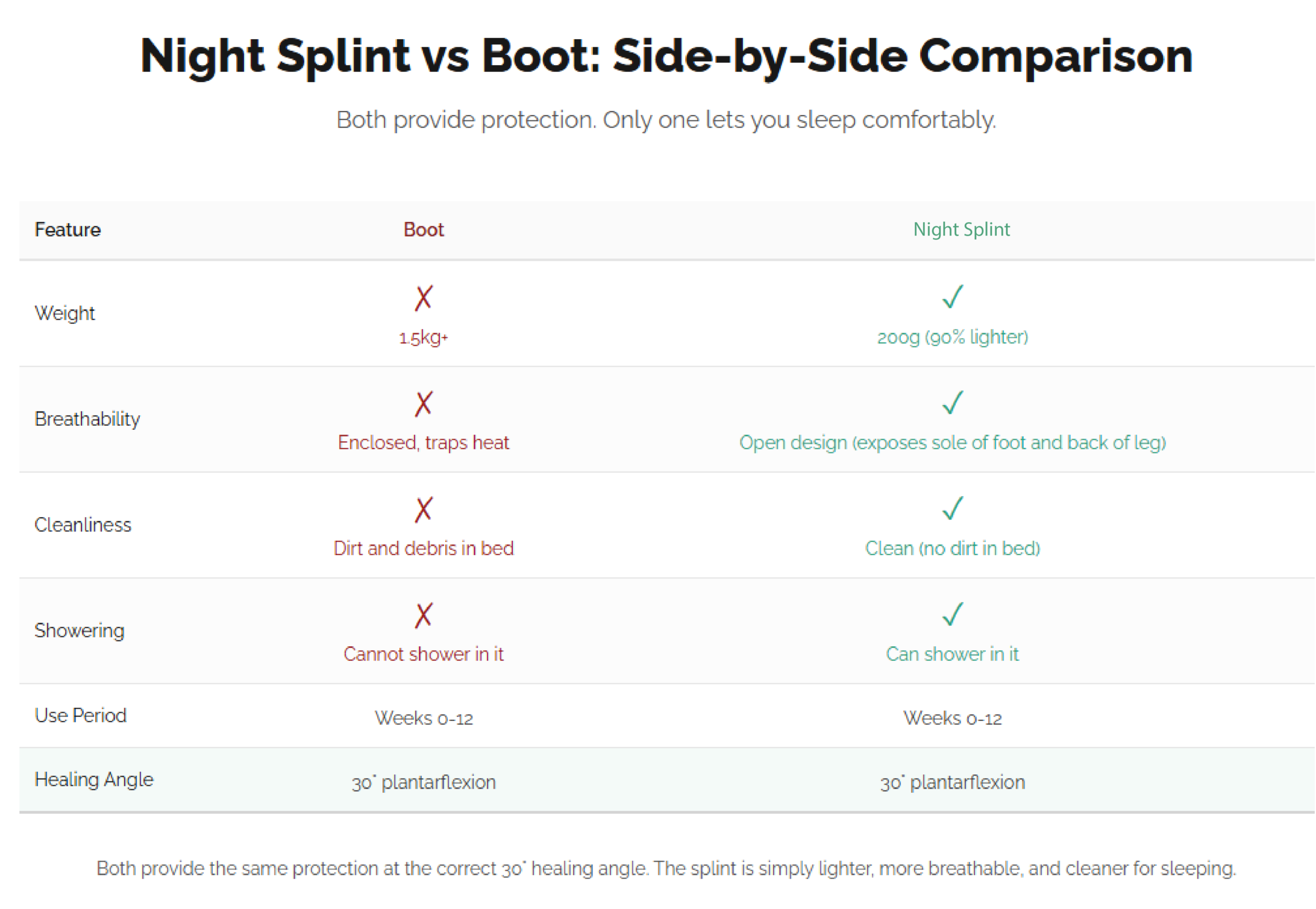Click the green checkmark in Breathability row
The image size is (1316, 909).
point(952,403)
